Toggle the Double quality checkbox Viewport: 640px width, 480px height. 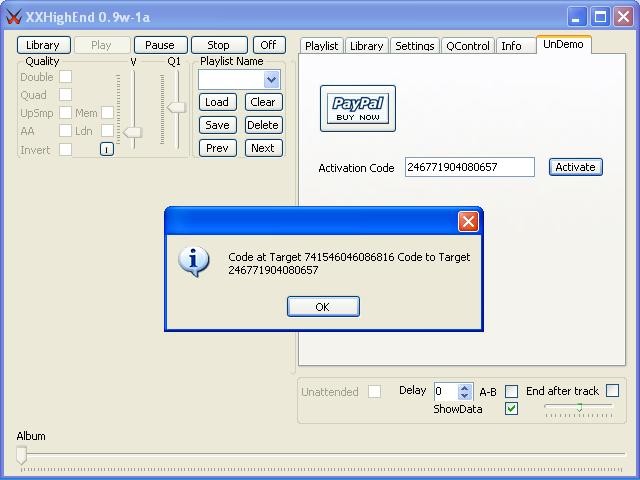tap(65, 76)
